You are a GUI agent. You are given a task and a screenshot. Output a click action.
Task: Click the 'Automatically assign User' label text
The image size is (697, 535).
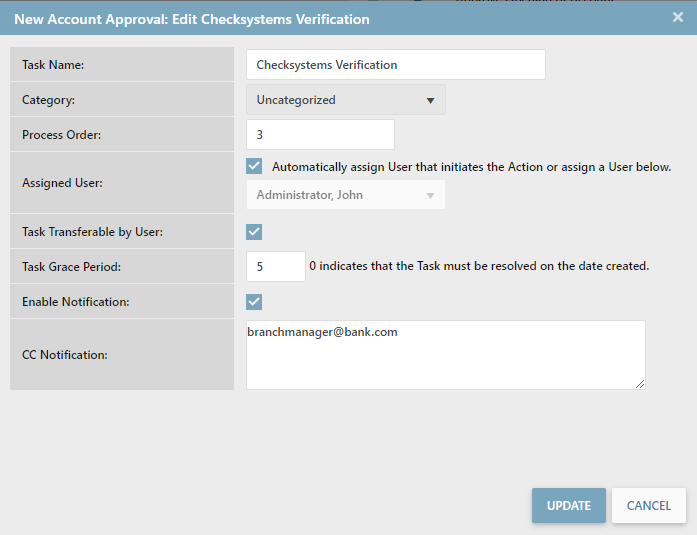coord(471,167)
